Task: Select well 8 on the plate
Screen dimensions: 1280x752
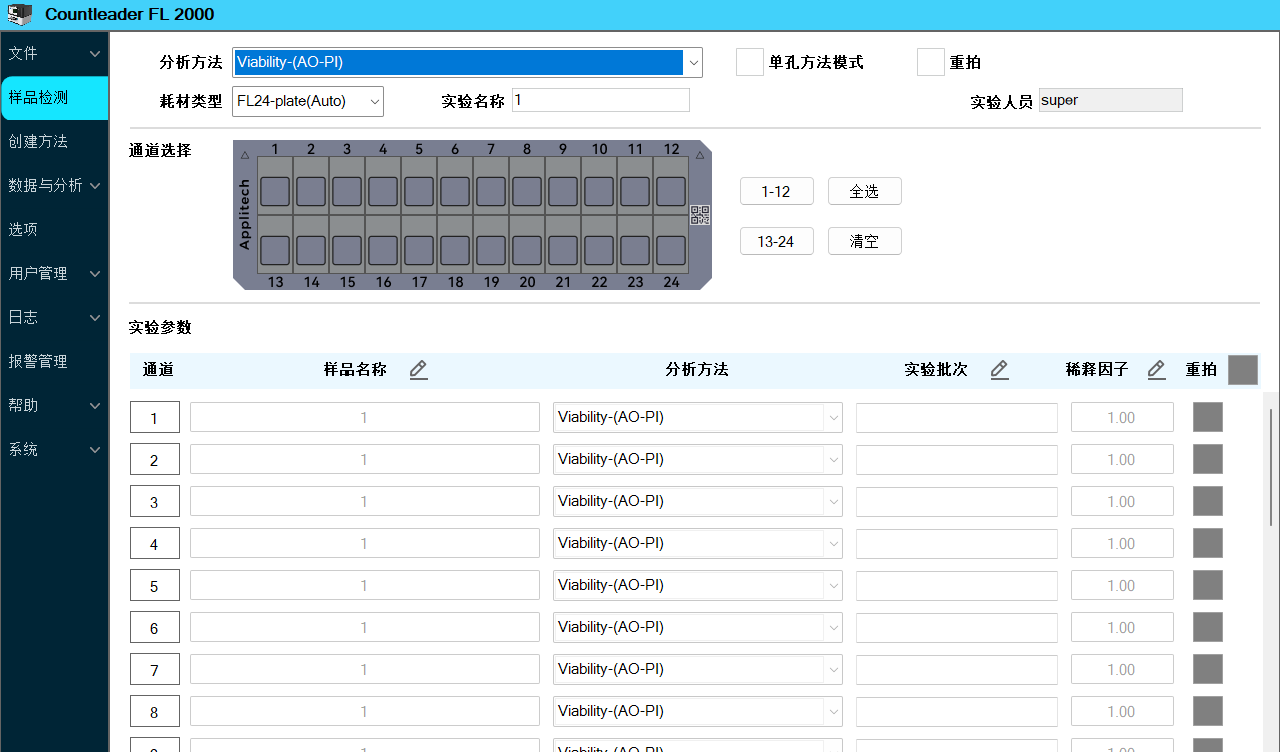Action: click(527, 191)
